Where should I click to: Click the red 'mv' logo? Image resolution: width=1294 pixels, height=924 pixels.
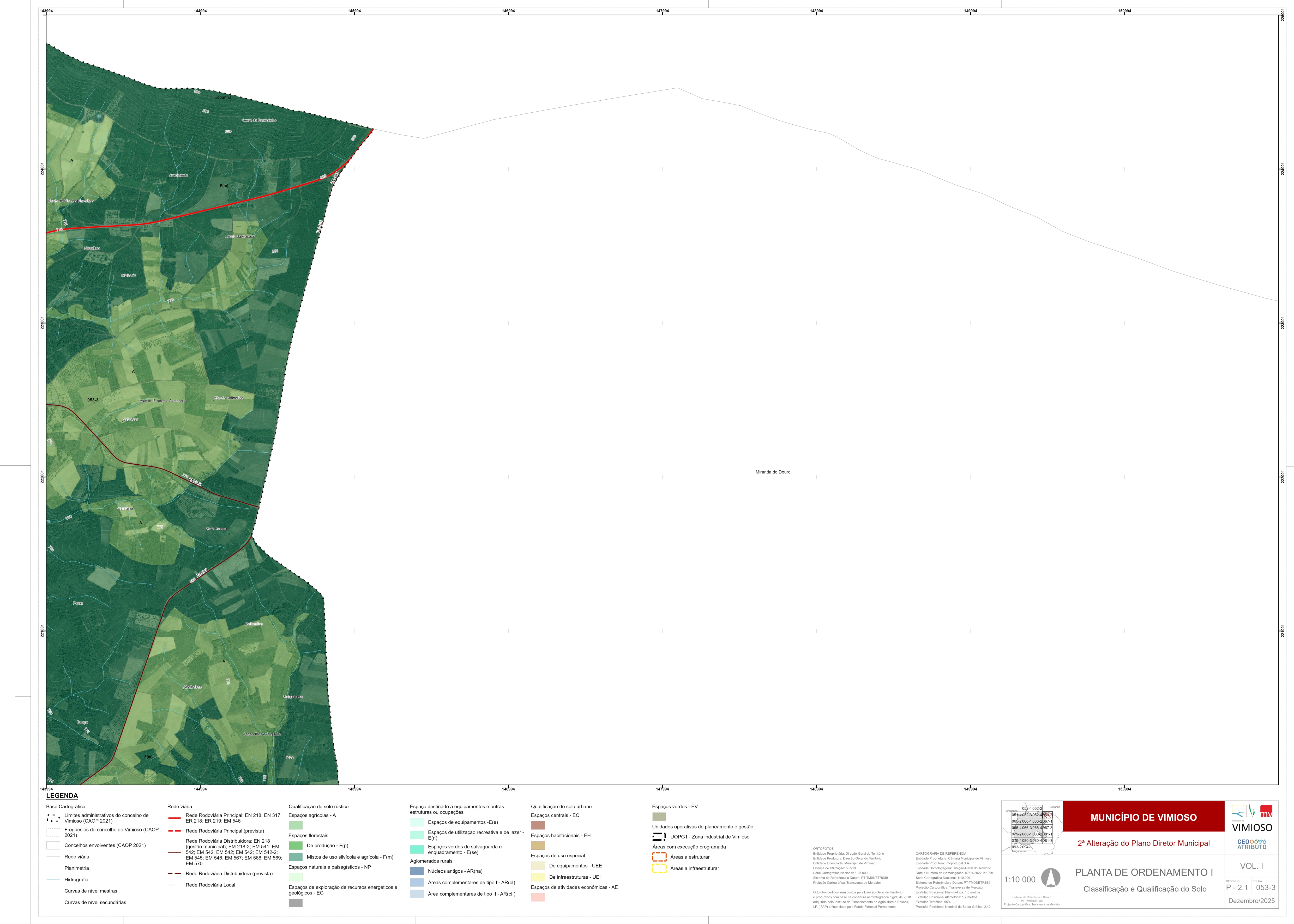point(1266,811)
